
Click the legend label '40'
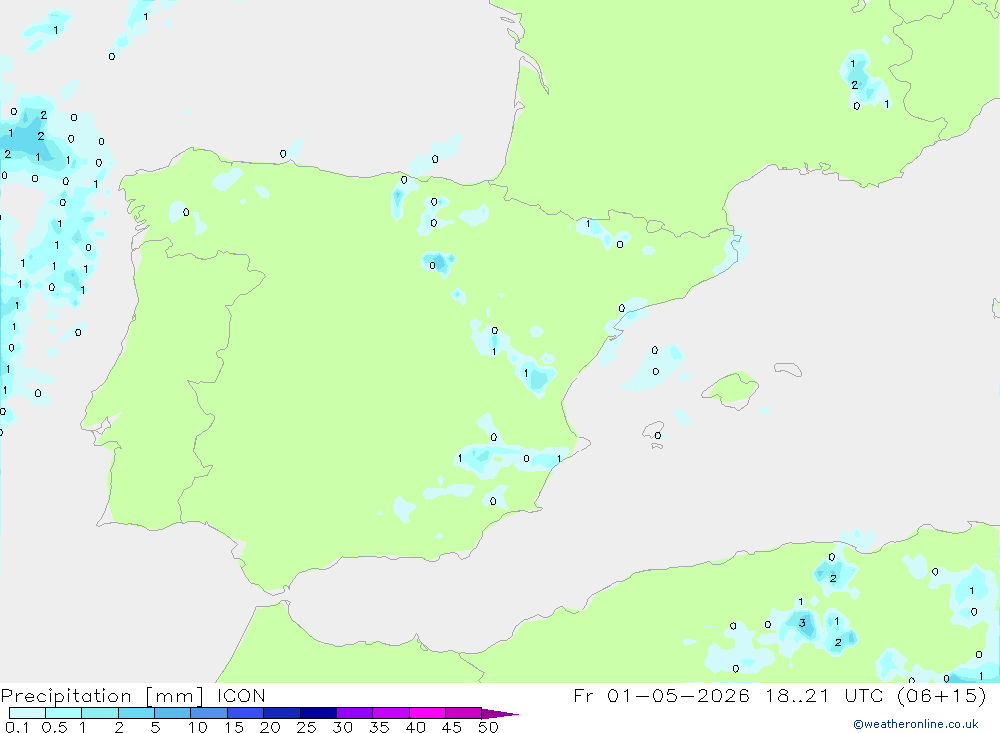tap(415, 727)
